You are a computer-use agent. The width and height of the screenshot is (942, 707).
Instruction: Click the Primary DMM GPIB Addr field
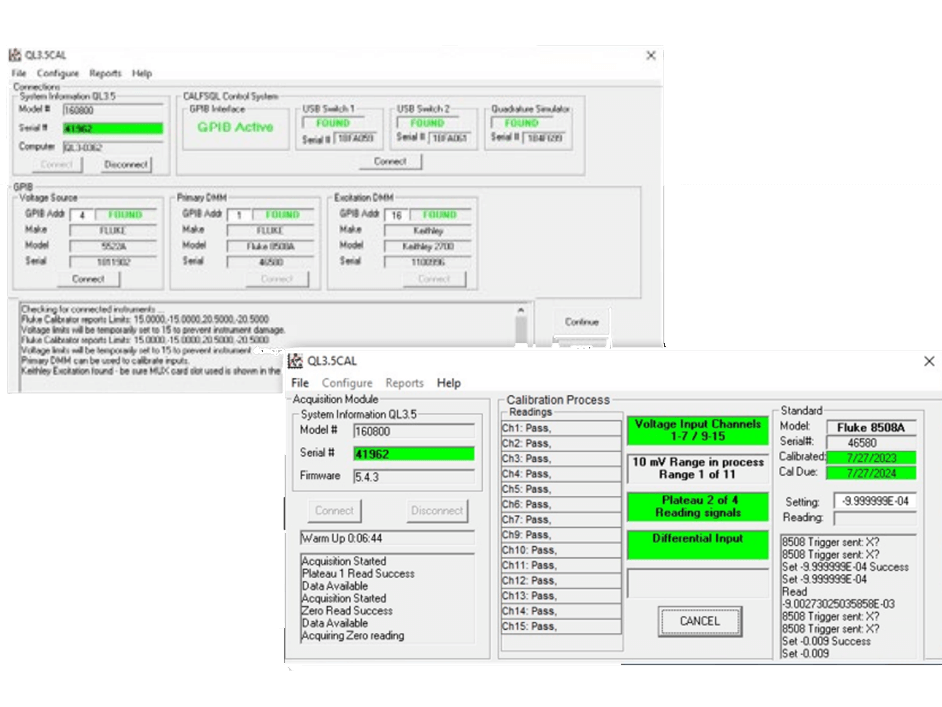point(240,215)
